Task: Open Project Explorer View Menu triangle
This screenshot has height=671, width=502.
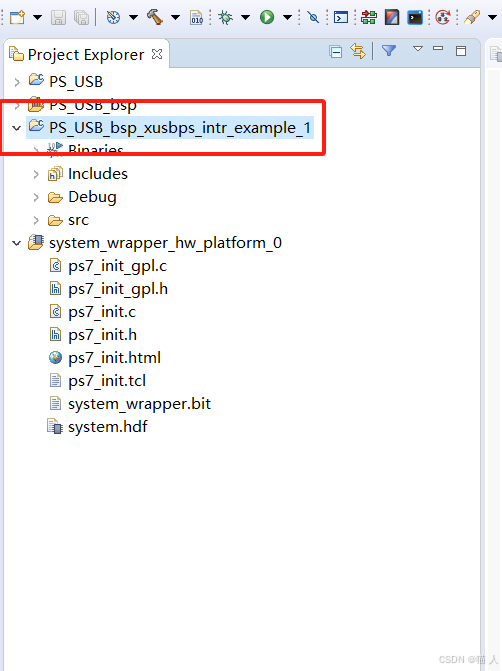Action: 418,49
